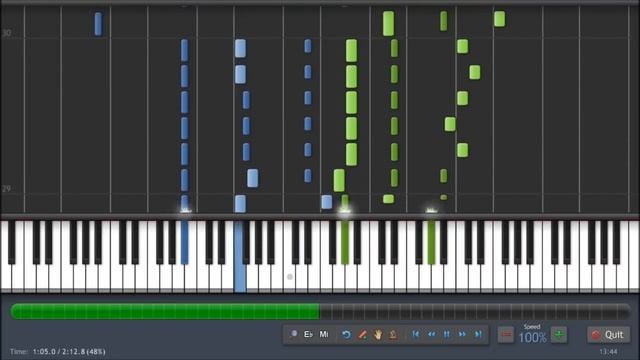Toggle the Eb key label button

(x=308, y=334)
